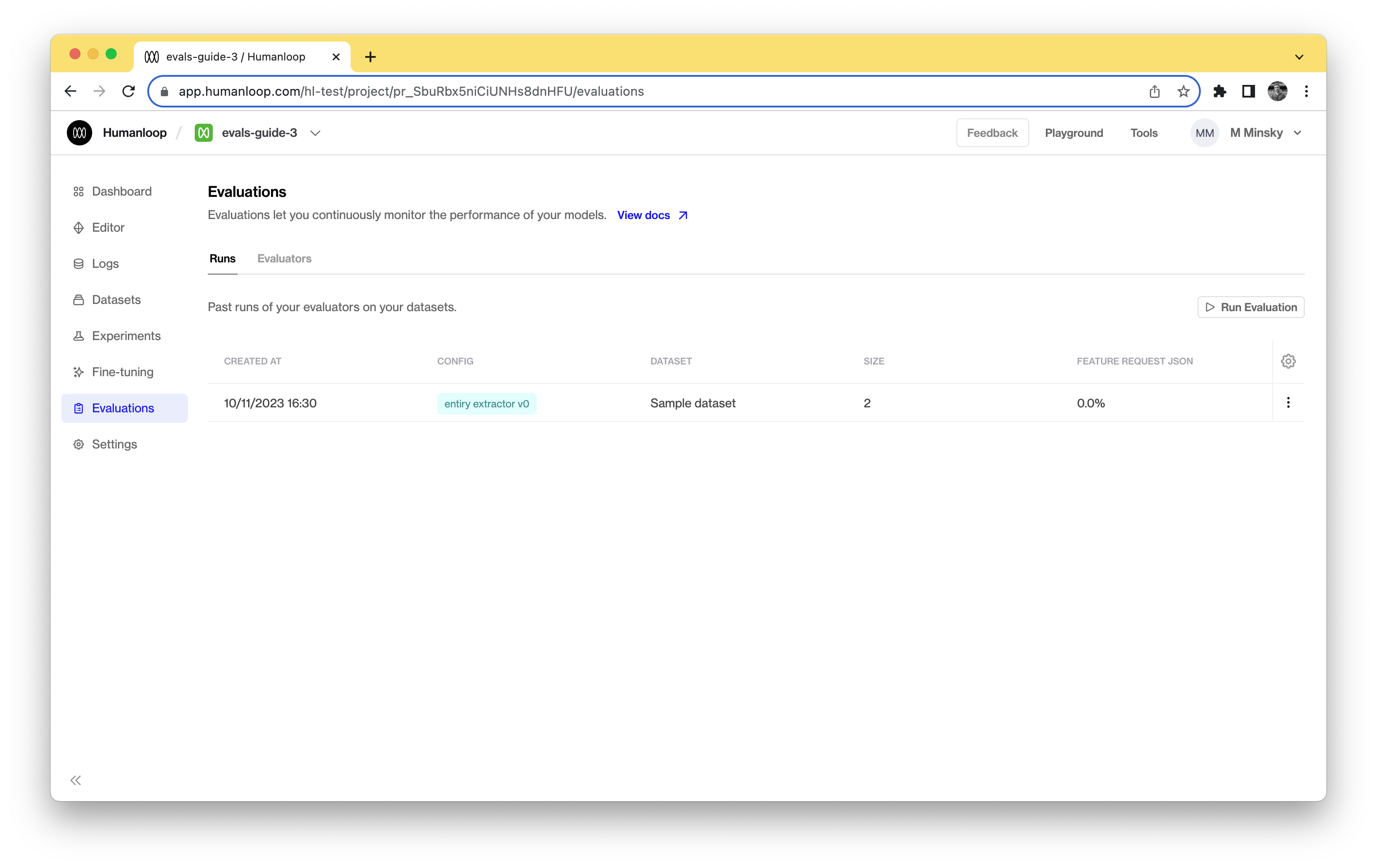This screenshot has width=1377, height=868.
Task: Open the three-dot menu on the evaluation run row
Action: point(1288,402)
